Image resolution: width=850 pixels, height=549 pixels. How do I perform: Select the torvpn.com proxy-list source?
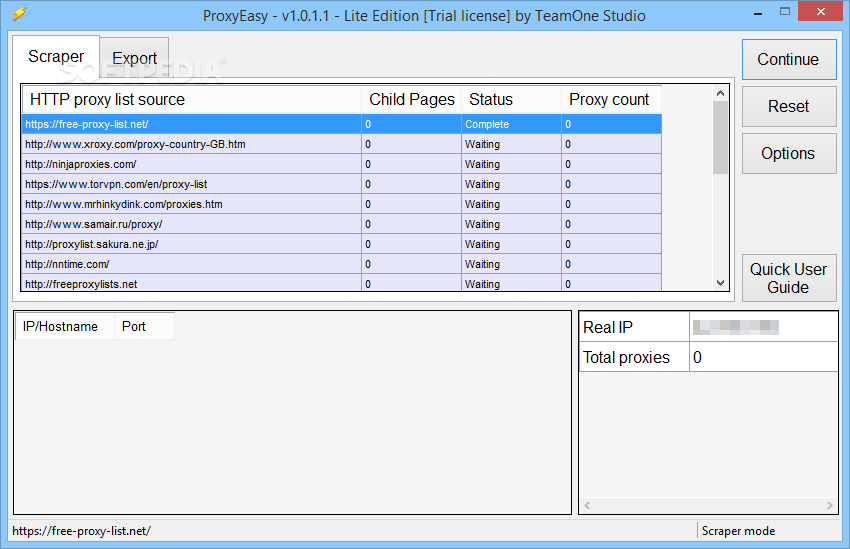(x=342, y=184)
